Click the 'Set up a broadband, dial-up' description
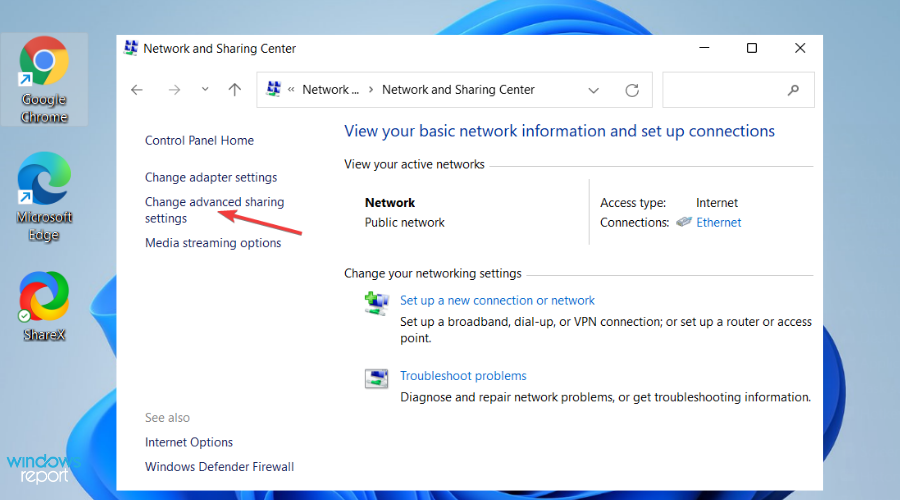 click(x=606, y=330)
